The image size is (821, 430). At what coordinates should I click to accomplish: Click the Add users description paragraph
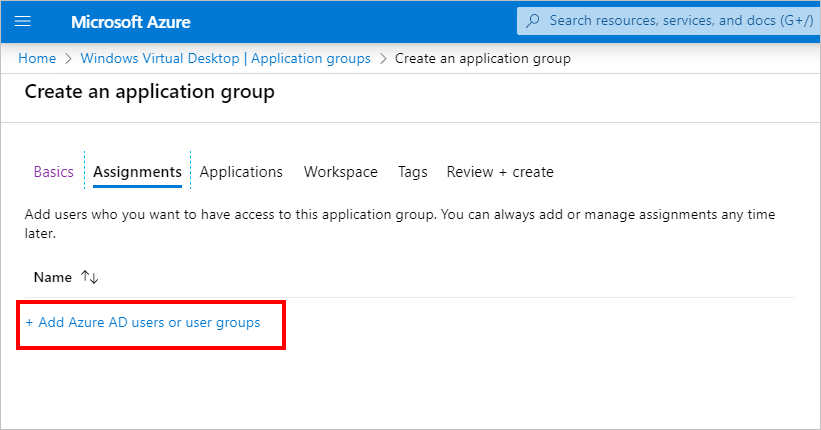pos(400,224)
